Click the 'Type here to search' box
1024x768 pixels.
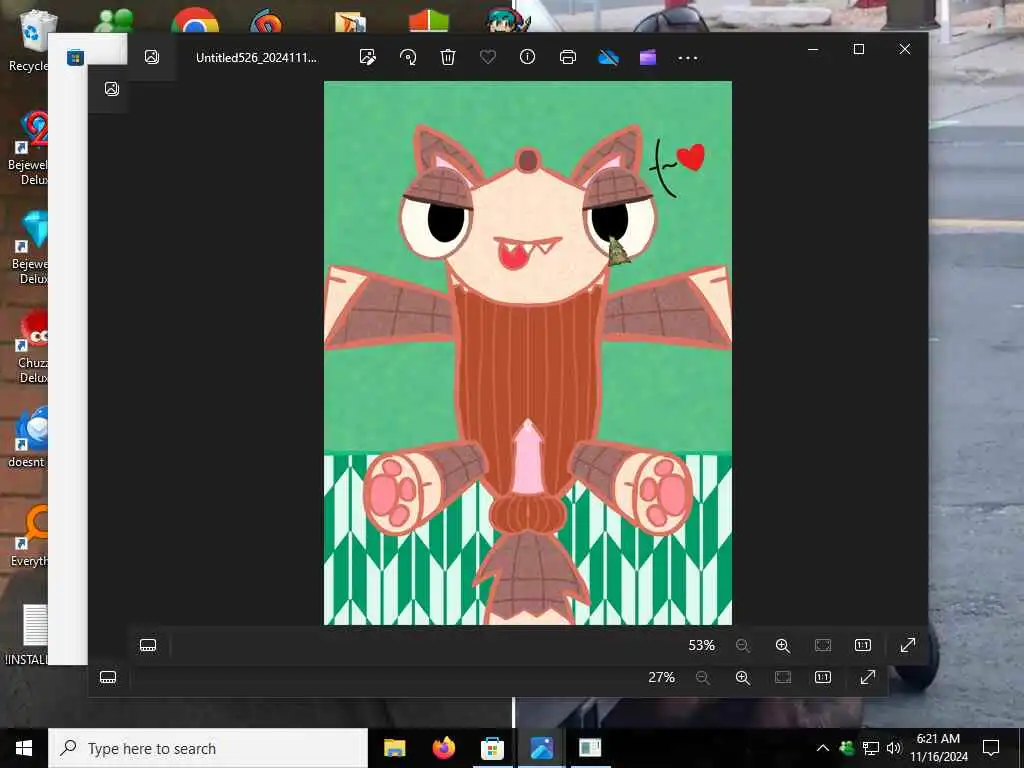click(208, 748)
